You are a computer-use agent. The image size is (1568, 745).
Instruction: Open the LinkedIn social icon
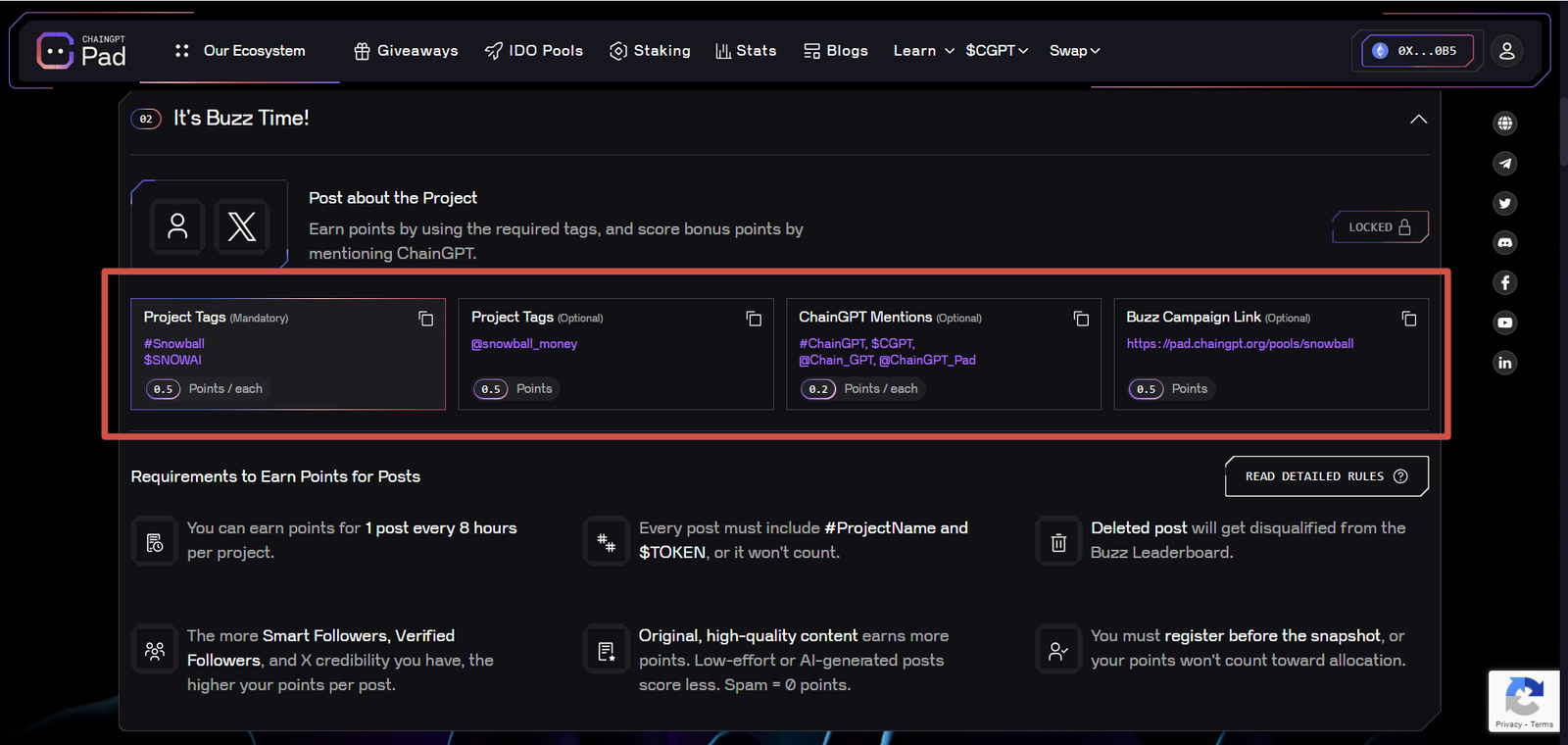(x=1505, y=363)
